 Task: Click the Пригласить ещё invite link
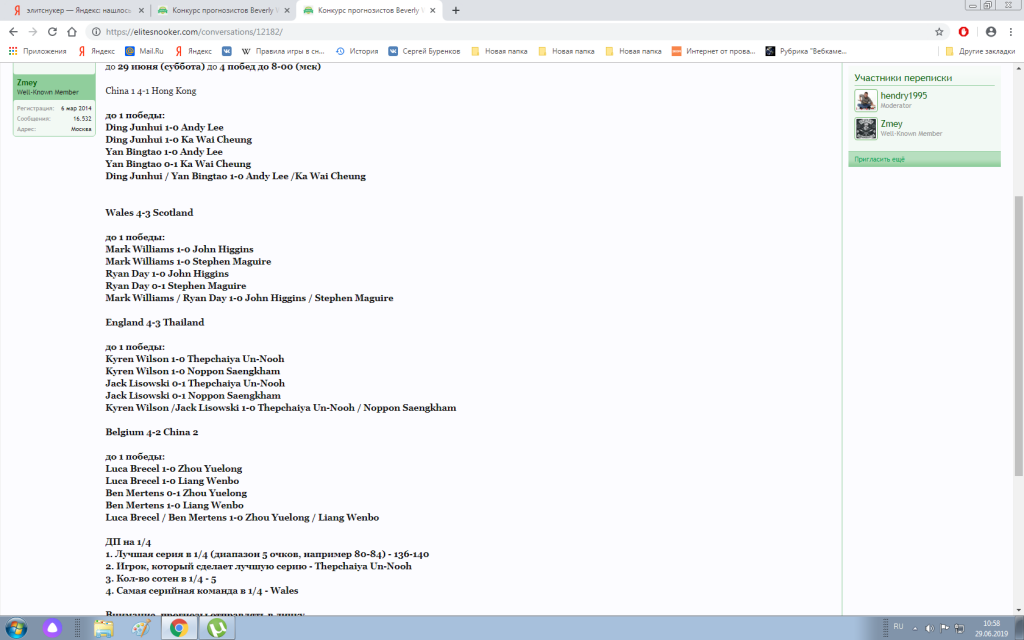click(x=879, y=159)
